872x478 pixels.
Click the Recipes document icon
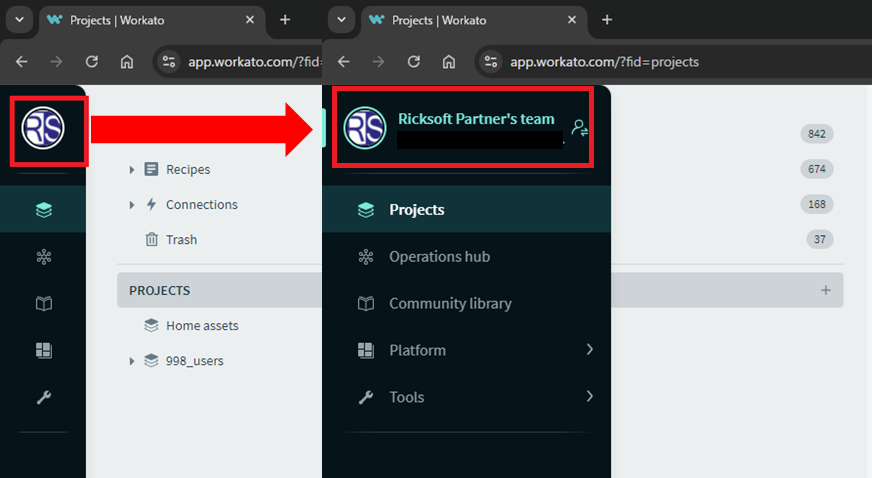[151, 169]
